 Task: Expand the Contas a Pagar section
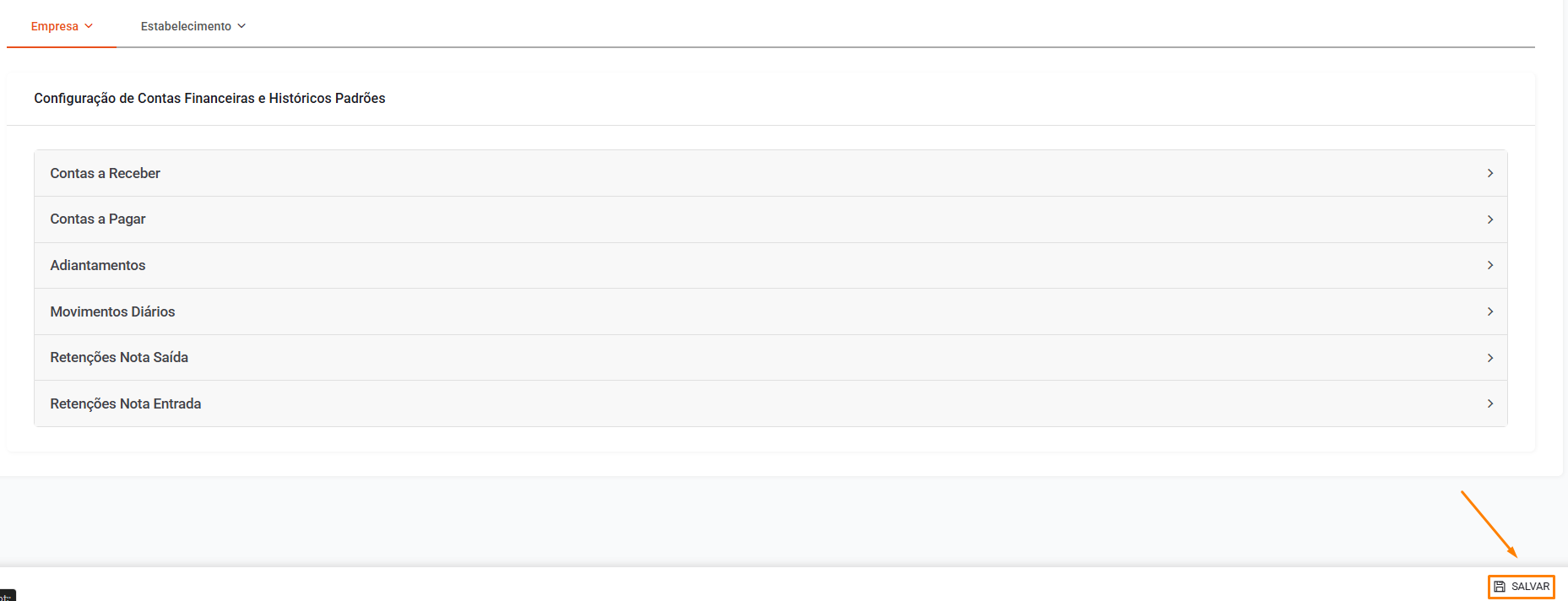click(x=98, y=219)
